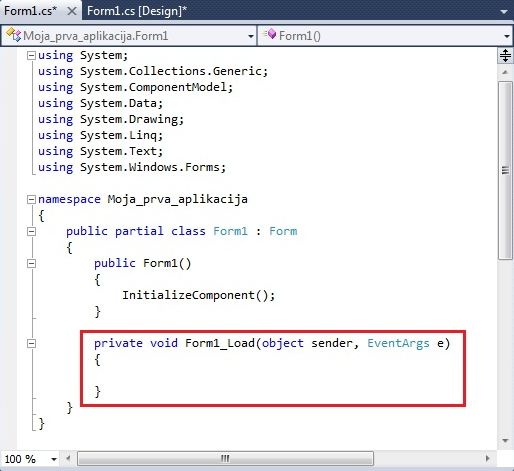Screen dimensions: 514x471
Task: Click the horizontal scrollbar left arrow
Action: tap(68, 458)
